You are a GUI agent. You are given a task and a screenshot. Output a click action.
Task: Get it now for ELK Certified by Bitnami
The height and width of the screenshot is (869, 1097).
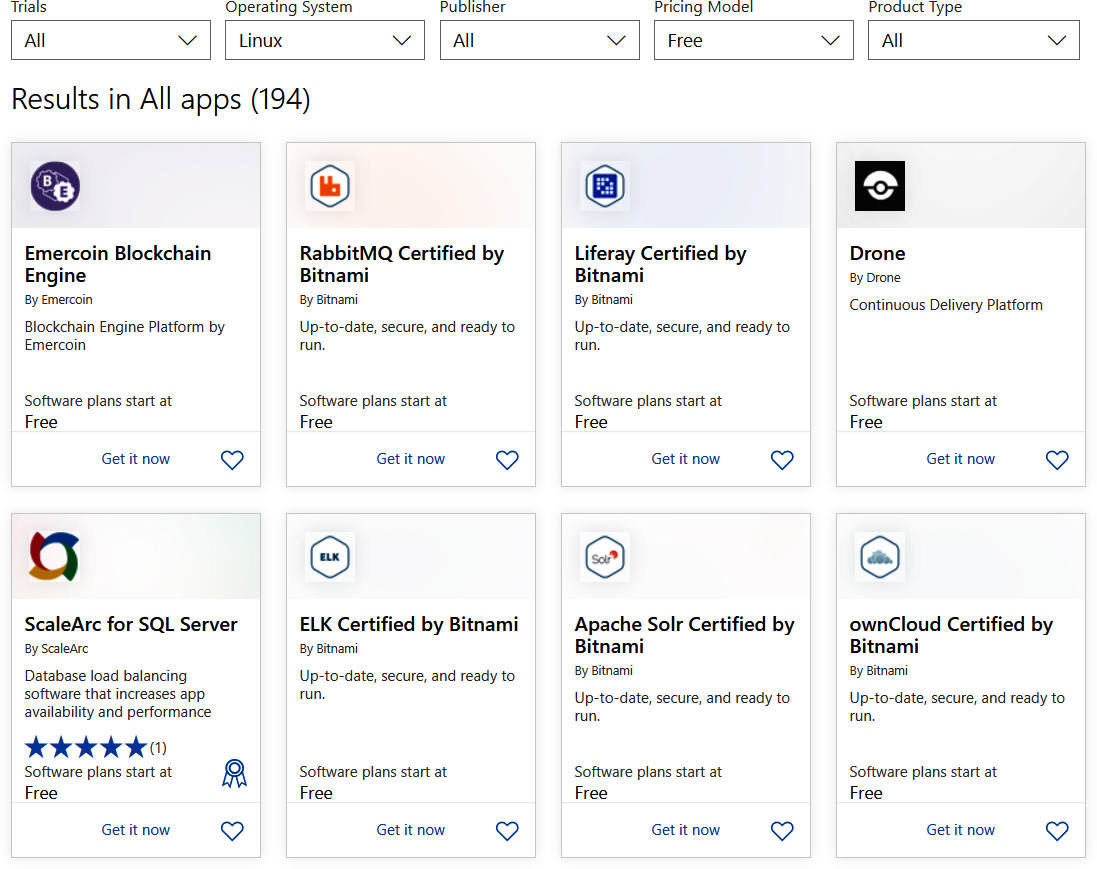point(411,830)
